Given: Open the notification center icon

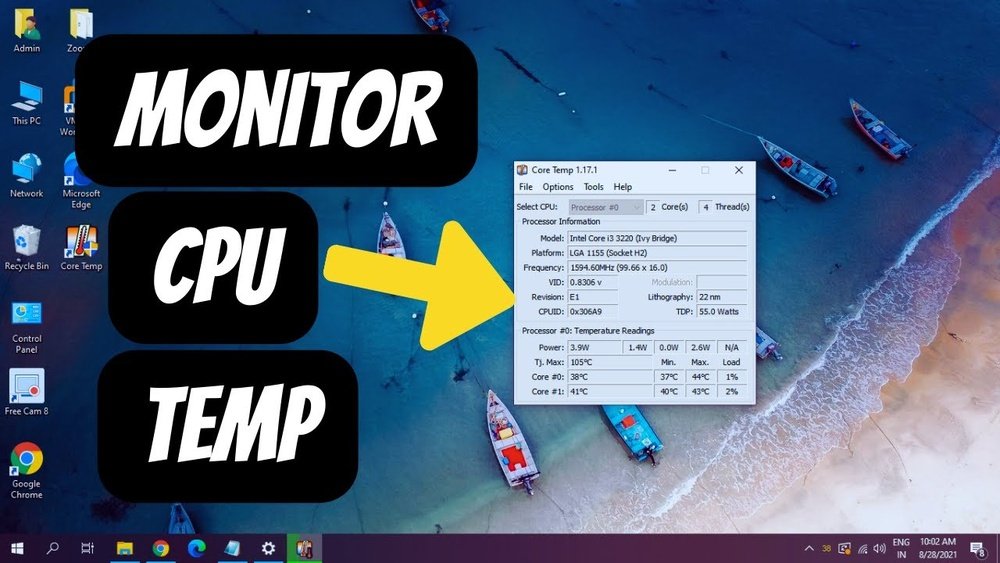Looking at the screenshot, I should point(978,548).
